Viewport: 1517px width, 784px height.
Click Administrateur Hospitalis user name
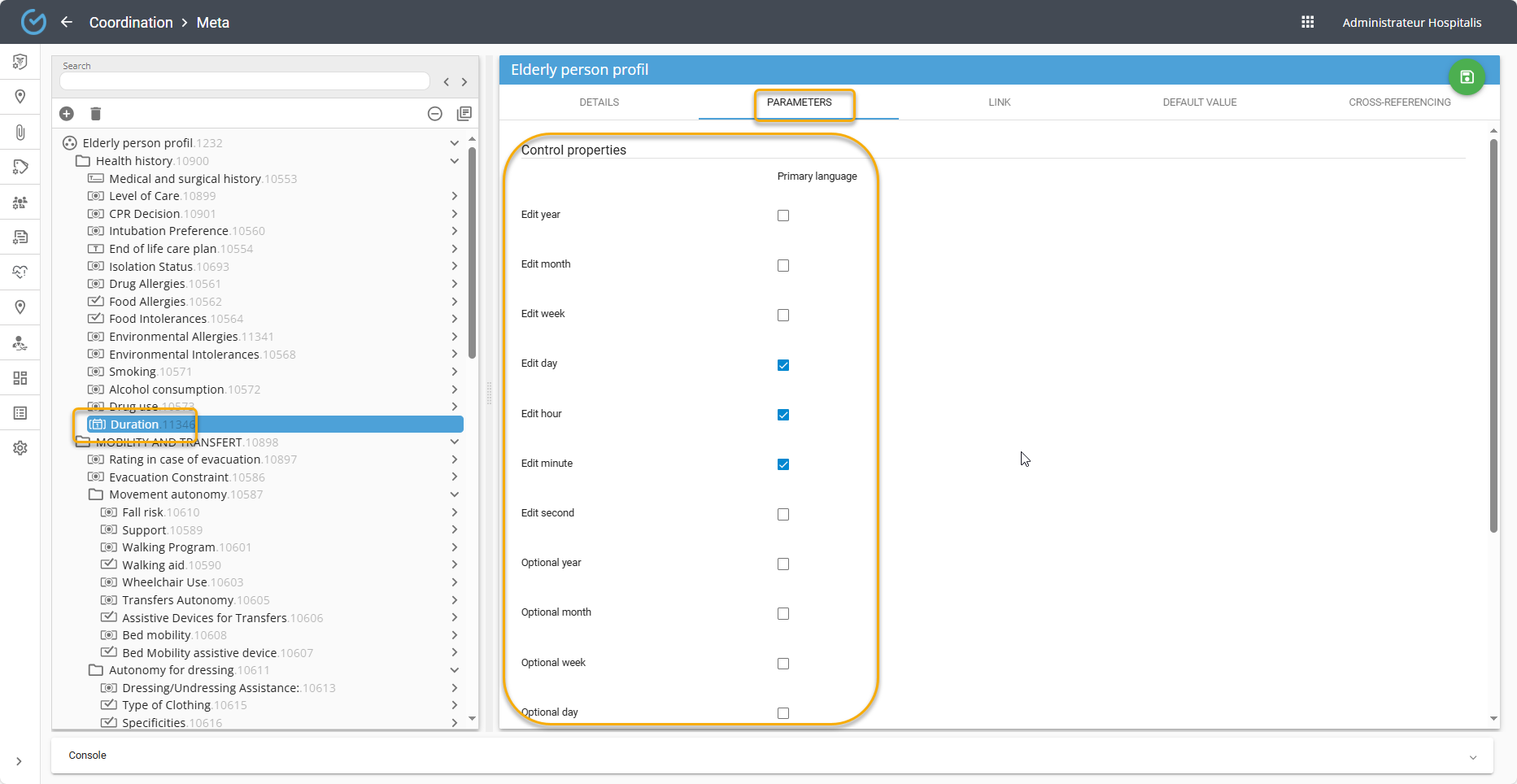1411,23
